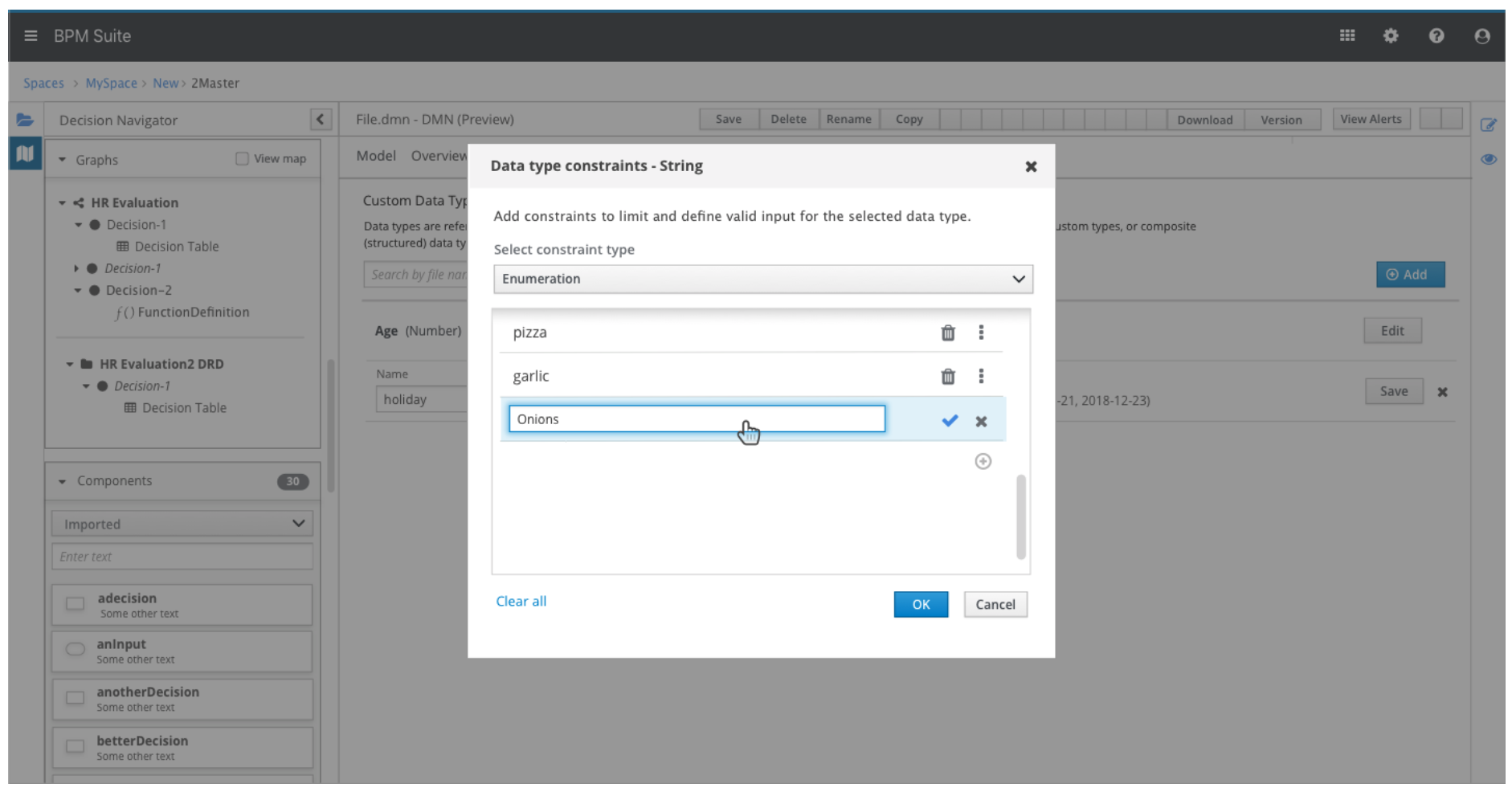Collapse the HR Evaluation tree node
1512x792 pixels.
click(x=62, y=203)
